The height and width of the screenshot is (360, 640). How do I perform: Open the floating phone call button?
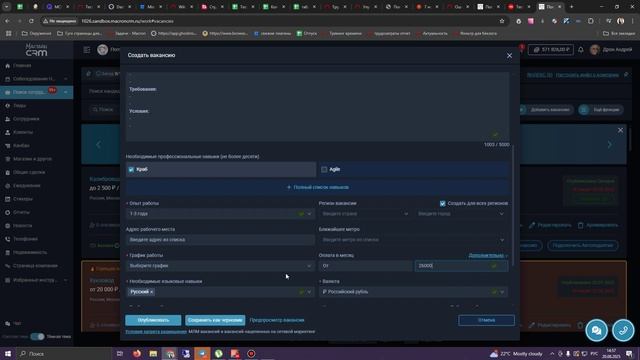(623, 330)
